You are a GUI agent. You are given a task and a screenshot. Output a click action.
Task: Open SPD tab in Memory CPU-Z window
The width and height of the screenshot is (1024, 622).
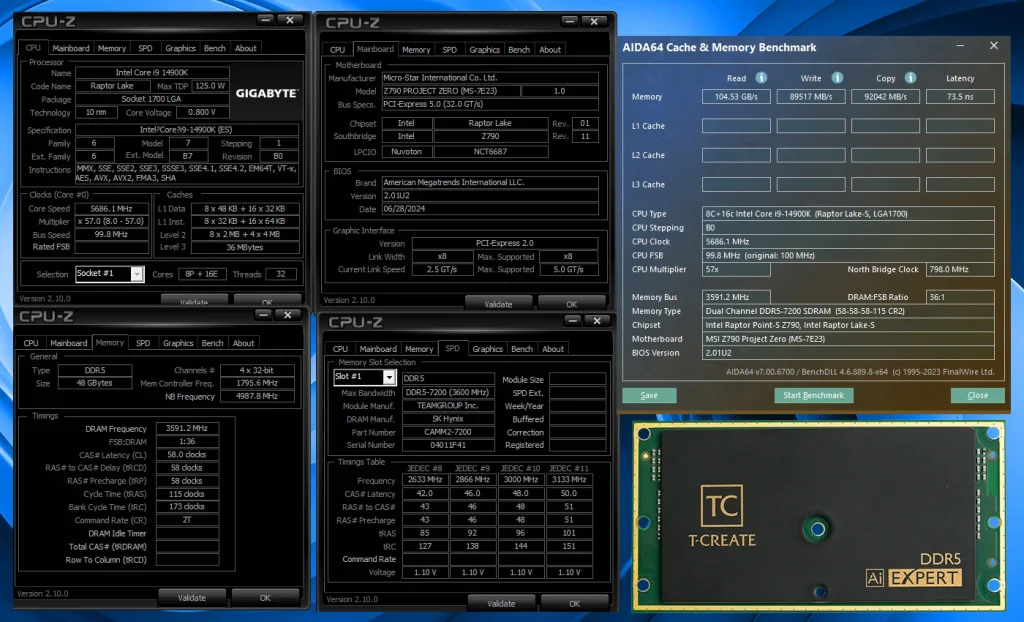pyautogui.click(x=143, y=343)
